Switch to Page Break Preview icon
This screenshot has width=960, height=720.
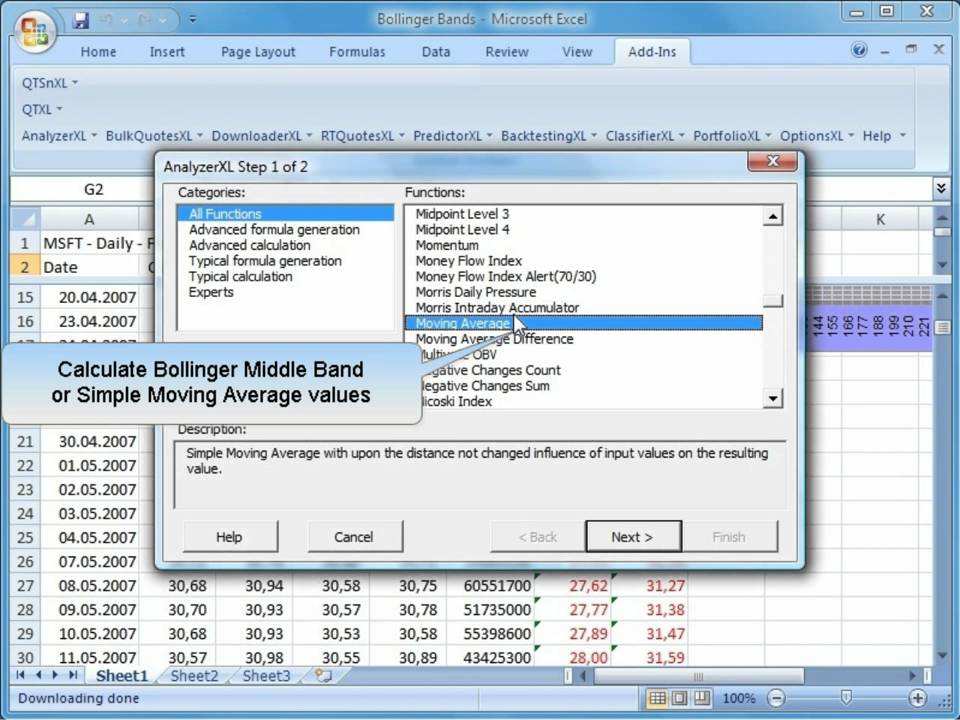[x=702, y=698]
